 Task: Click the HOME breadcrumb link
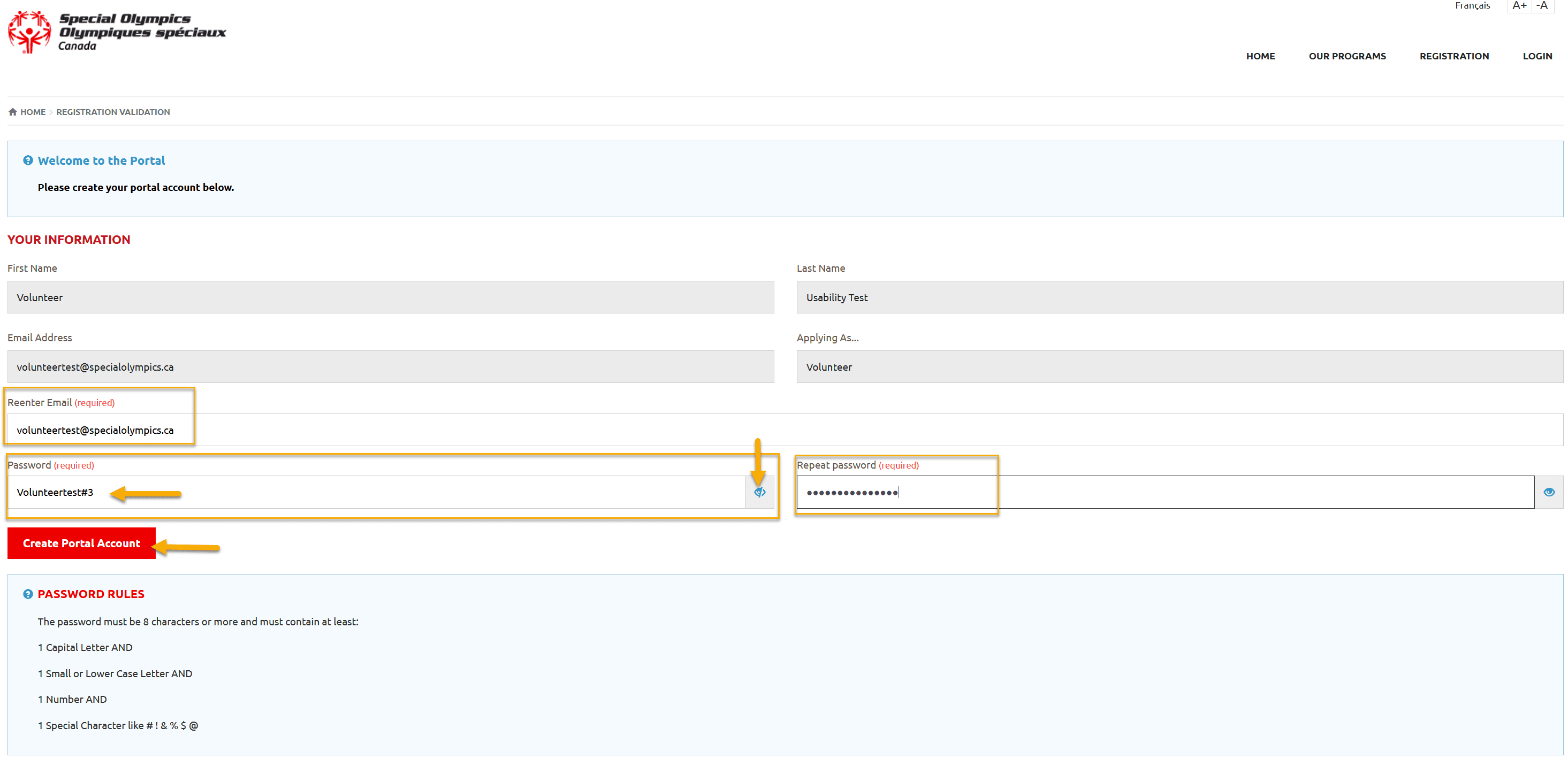pyautogui.click(x=33, y=112)
